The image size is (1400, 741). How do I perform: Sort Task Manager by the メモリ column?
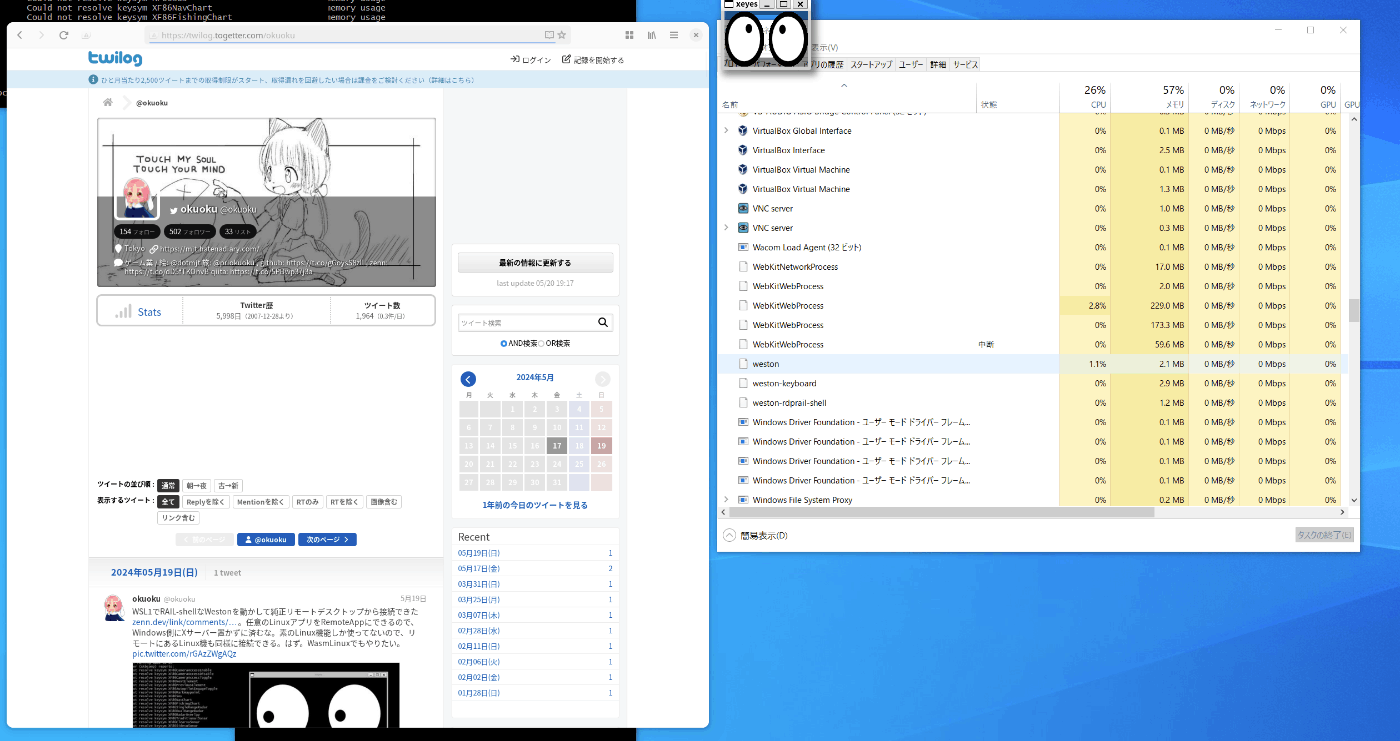coord(1149,97)
